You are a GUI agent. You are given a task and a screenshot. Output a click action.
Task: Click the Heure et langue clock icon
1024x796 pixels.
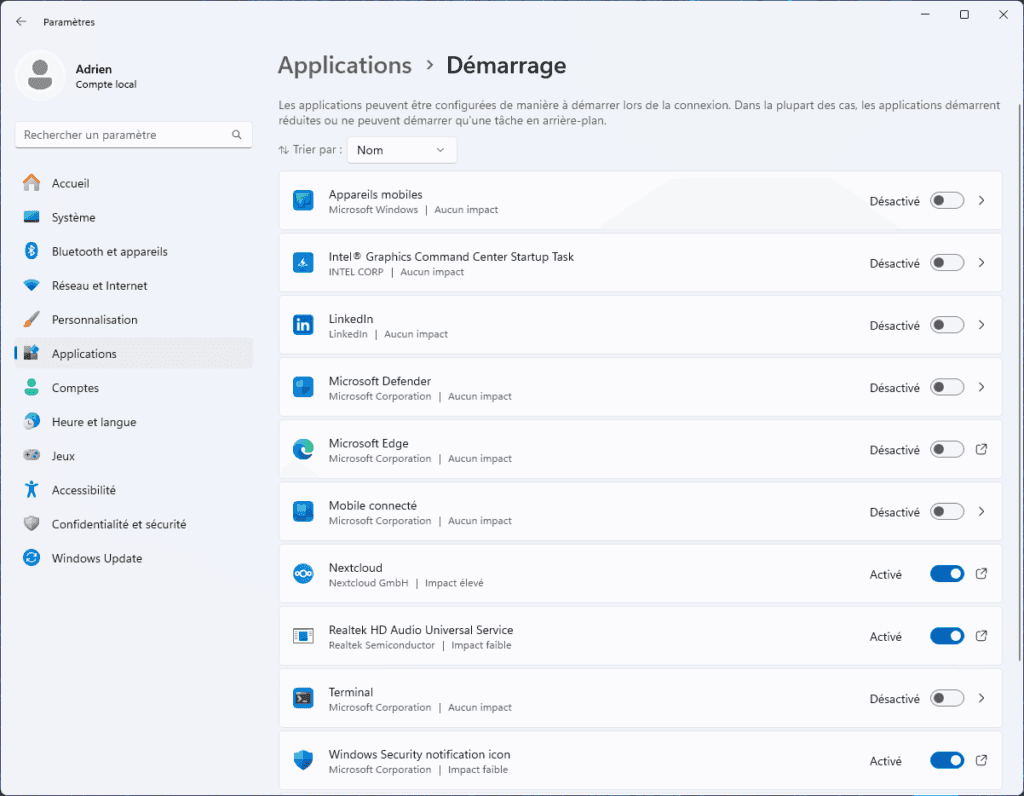pyautogui.click(x=31, y=421)
